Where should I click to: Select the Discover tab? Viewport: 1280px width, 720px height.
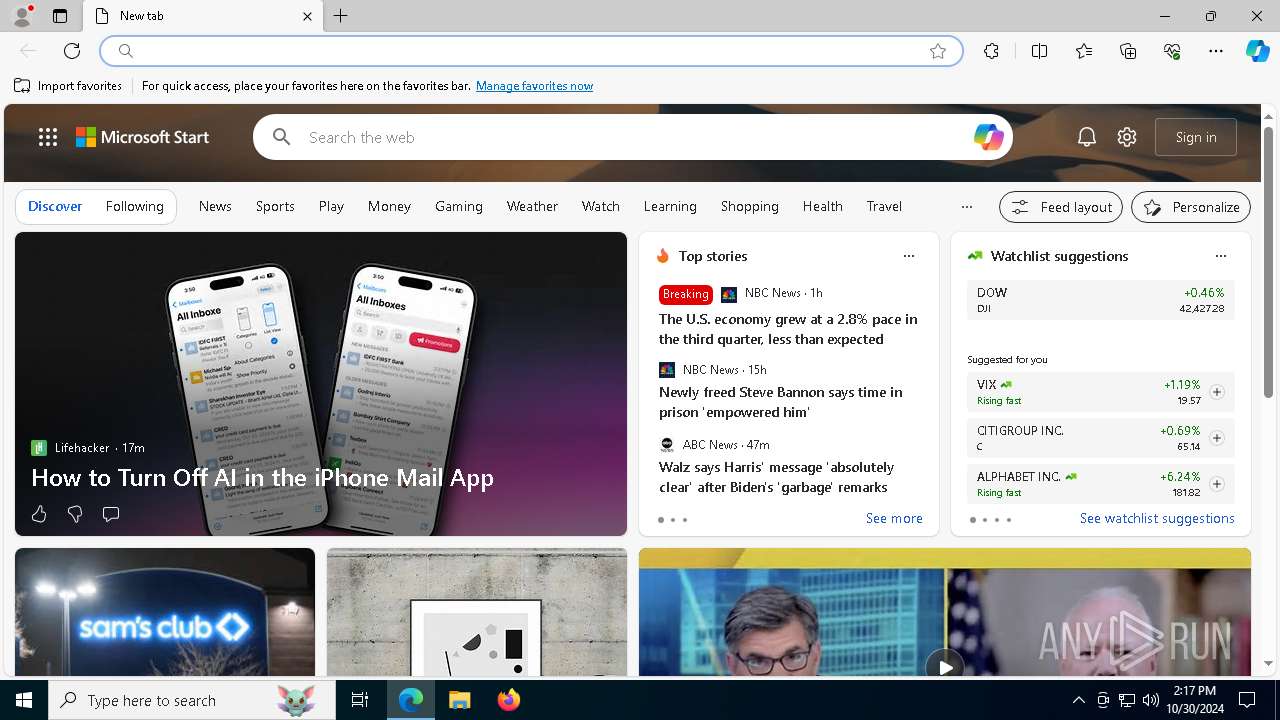pyautogui.click(x=55, y=206)
